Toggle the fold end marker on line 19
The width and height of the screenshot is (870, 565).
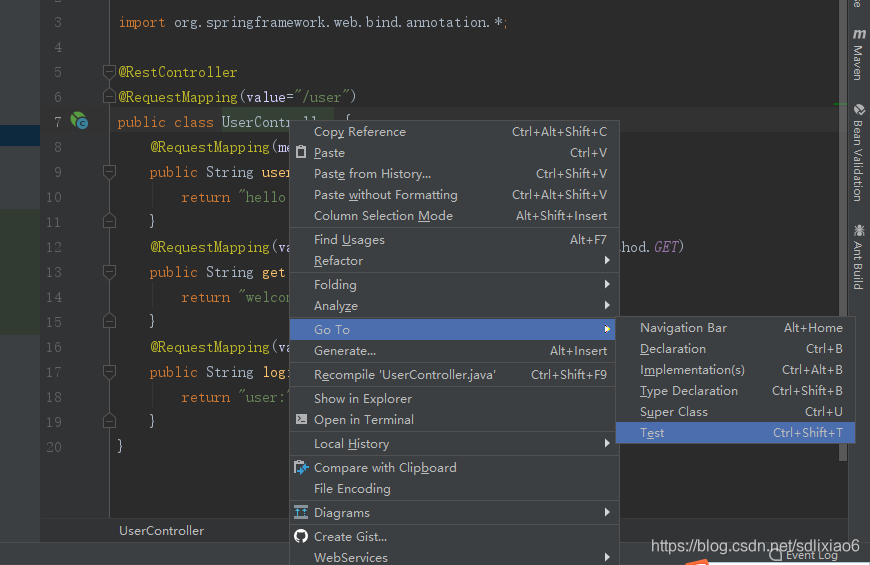click(x=109, y=421)
